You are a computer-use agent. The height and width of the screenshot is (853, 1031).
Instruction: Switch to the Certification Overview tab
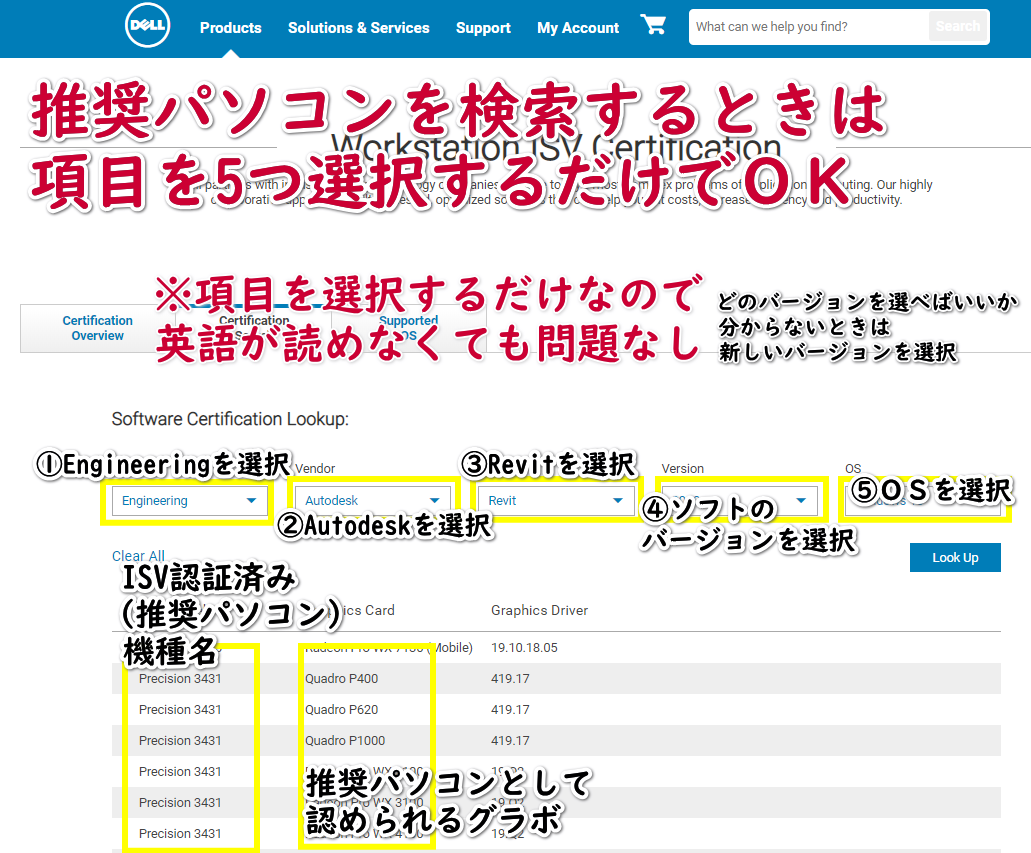coord(97,328)
